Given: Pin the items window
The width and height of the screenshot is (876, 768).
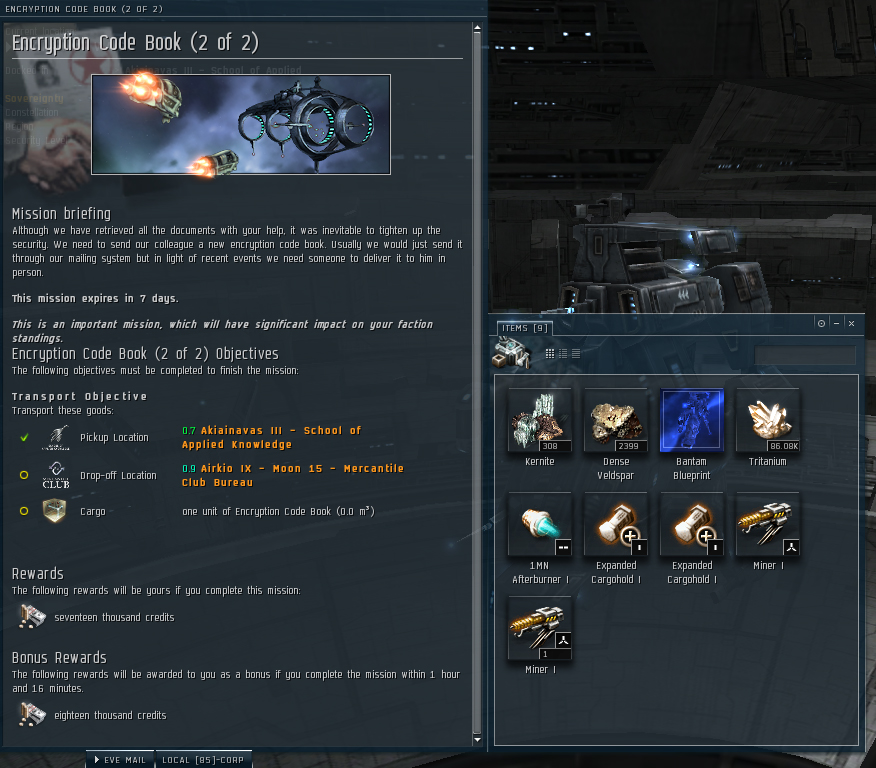Looking at the screenshot, I should (821, 323).
